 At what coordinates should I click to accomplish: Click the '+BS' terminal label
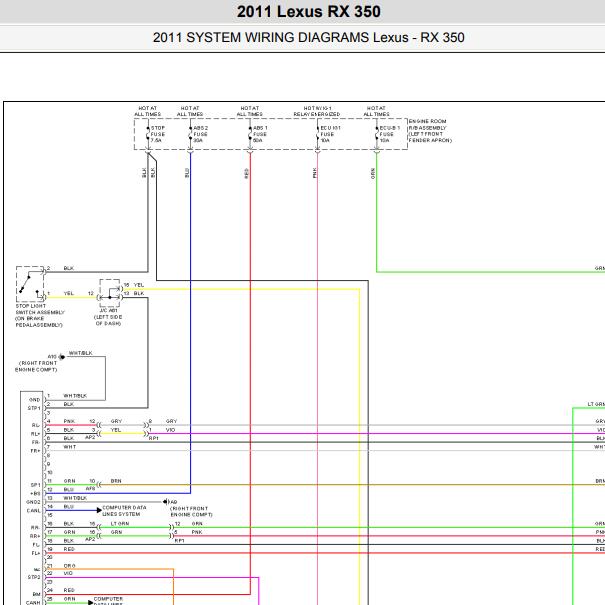[35, 493]
